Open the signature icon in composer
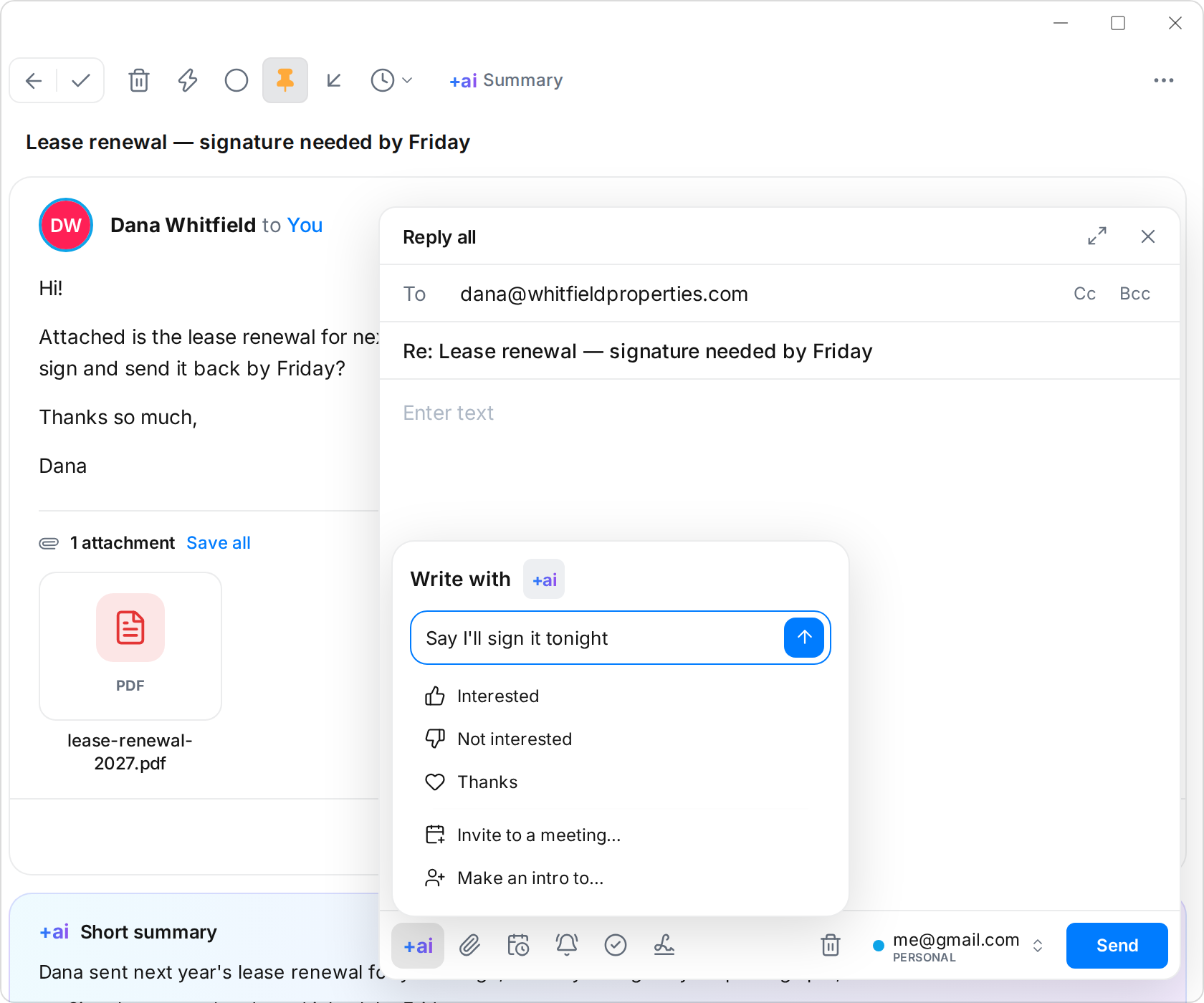Image resolution: width=1204 pixels, height=1003 pixels. 664,946
